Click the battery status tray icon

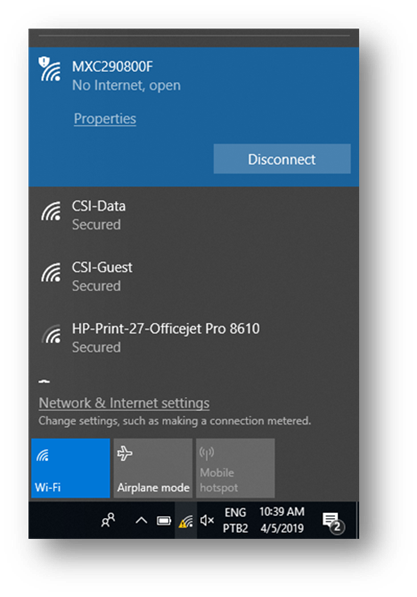pyautogui.click(x=164, y=520)
